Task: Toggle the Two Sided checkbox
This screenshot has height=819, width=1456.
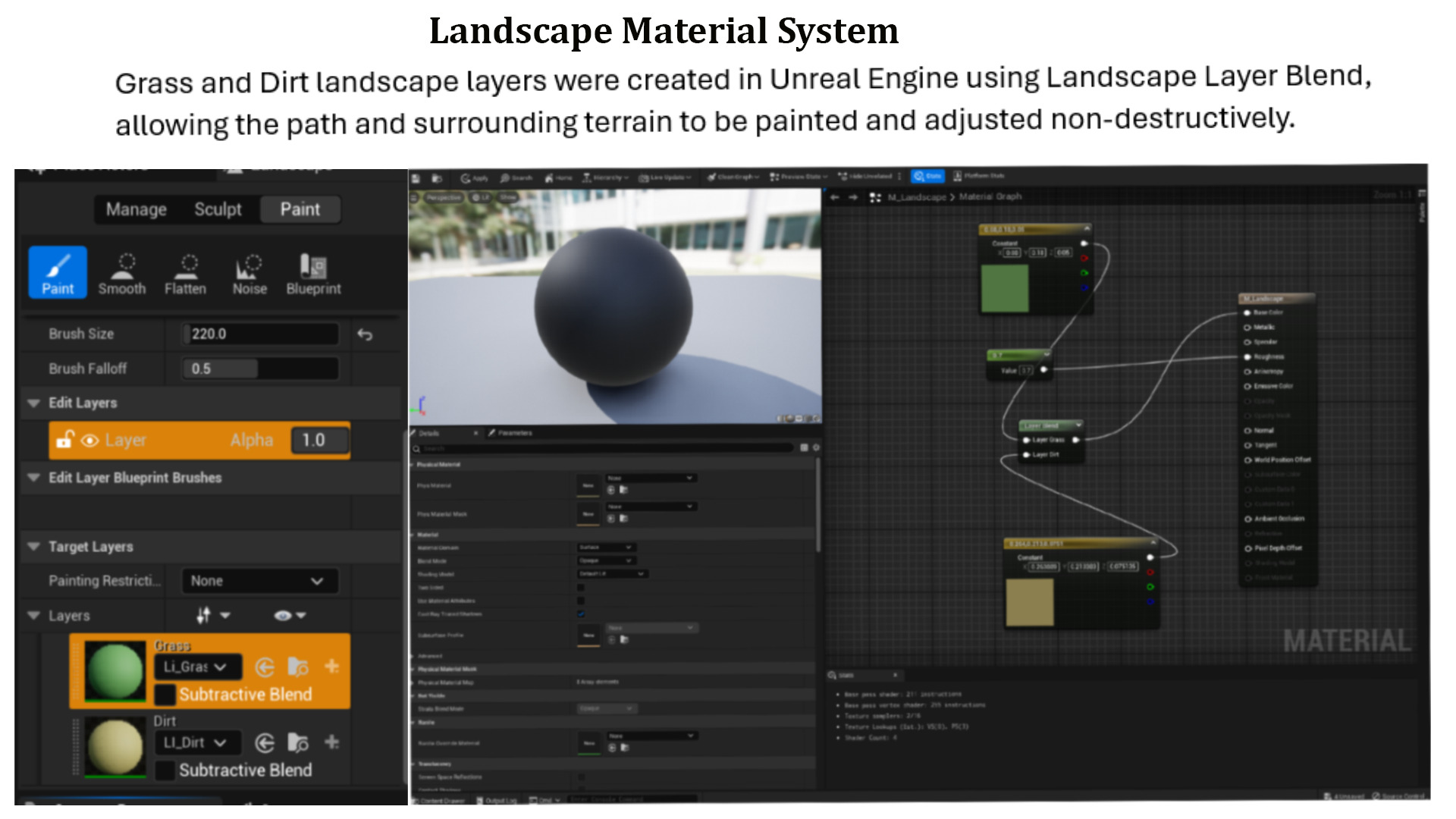Action: [581, 587]
